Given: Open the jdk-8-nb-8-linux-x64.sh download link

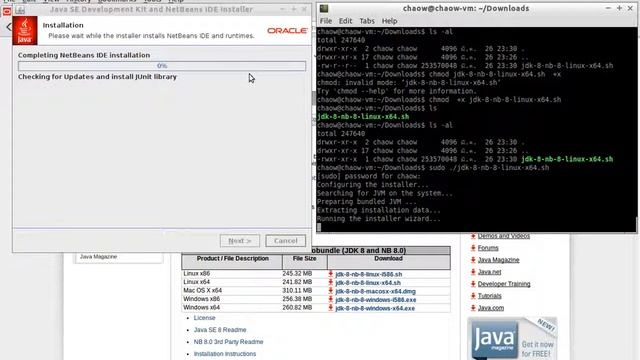Looking at the screenshot, I should pos(368,283).
